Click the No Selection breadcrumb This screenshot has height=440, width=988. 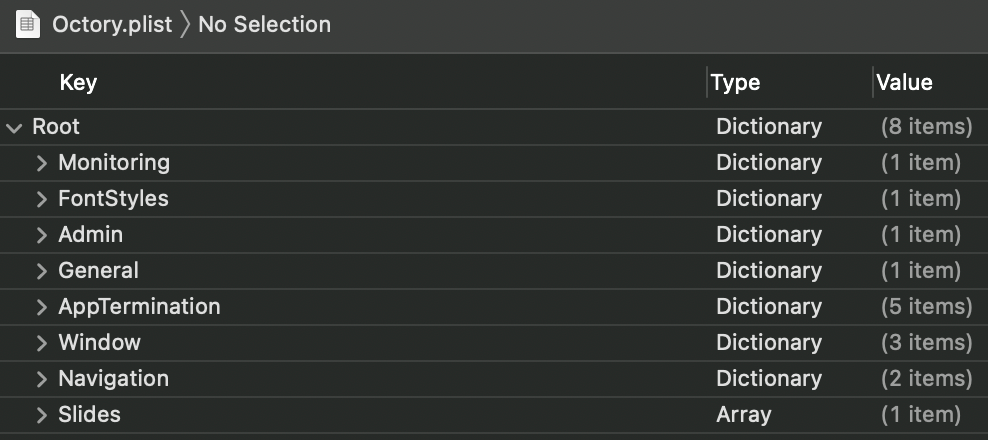pos(264,24)
